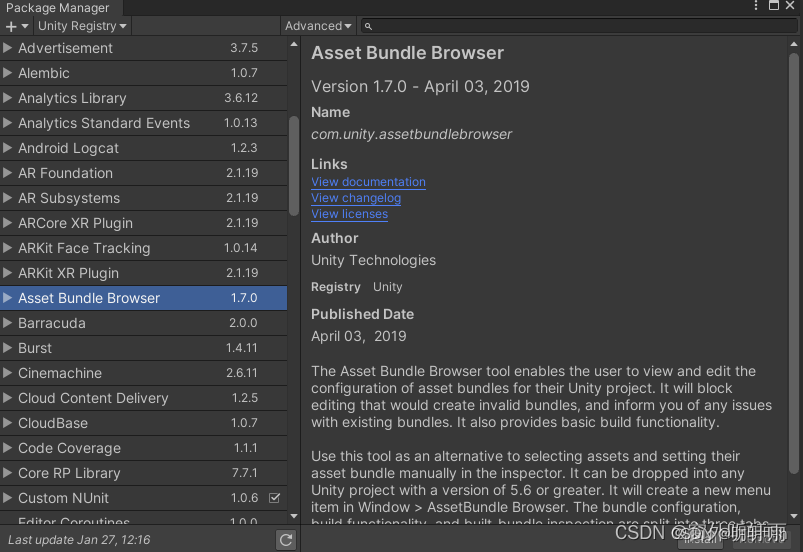Expand the CloudBase package entry
This screenshot has height=552, width=803.
click(x=7, y=423)
